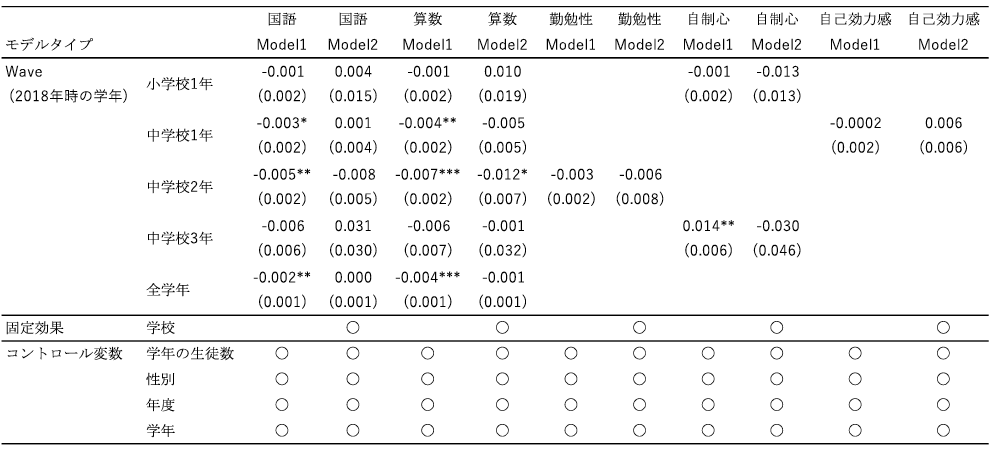Click the 固定効果 row heading
The image size is (990, 450).
[x=35, y=328]
